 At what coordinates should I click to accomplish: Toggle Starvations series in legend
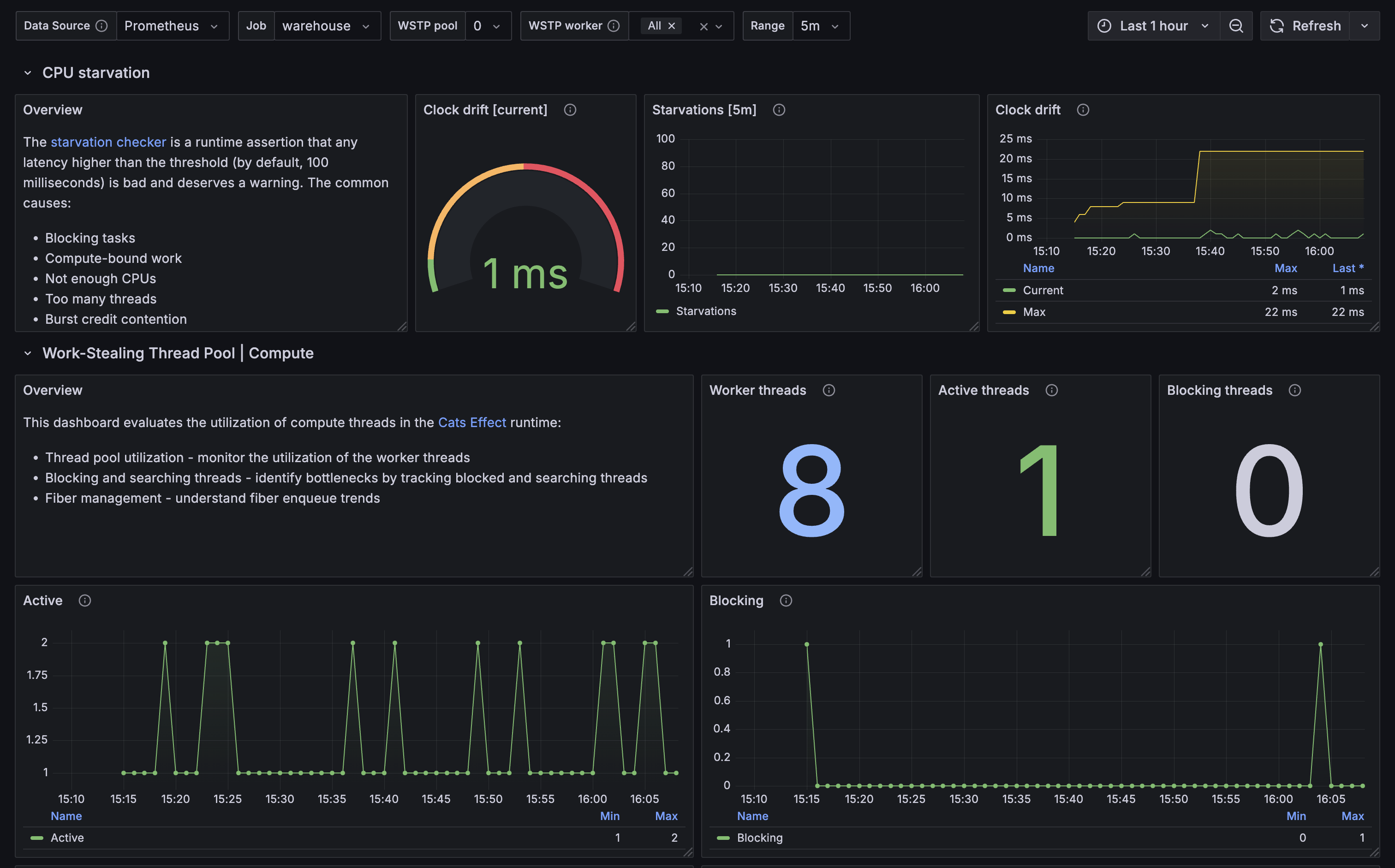[705, 311]
